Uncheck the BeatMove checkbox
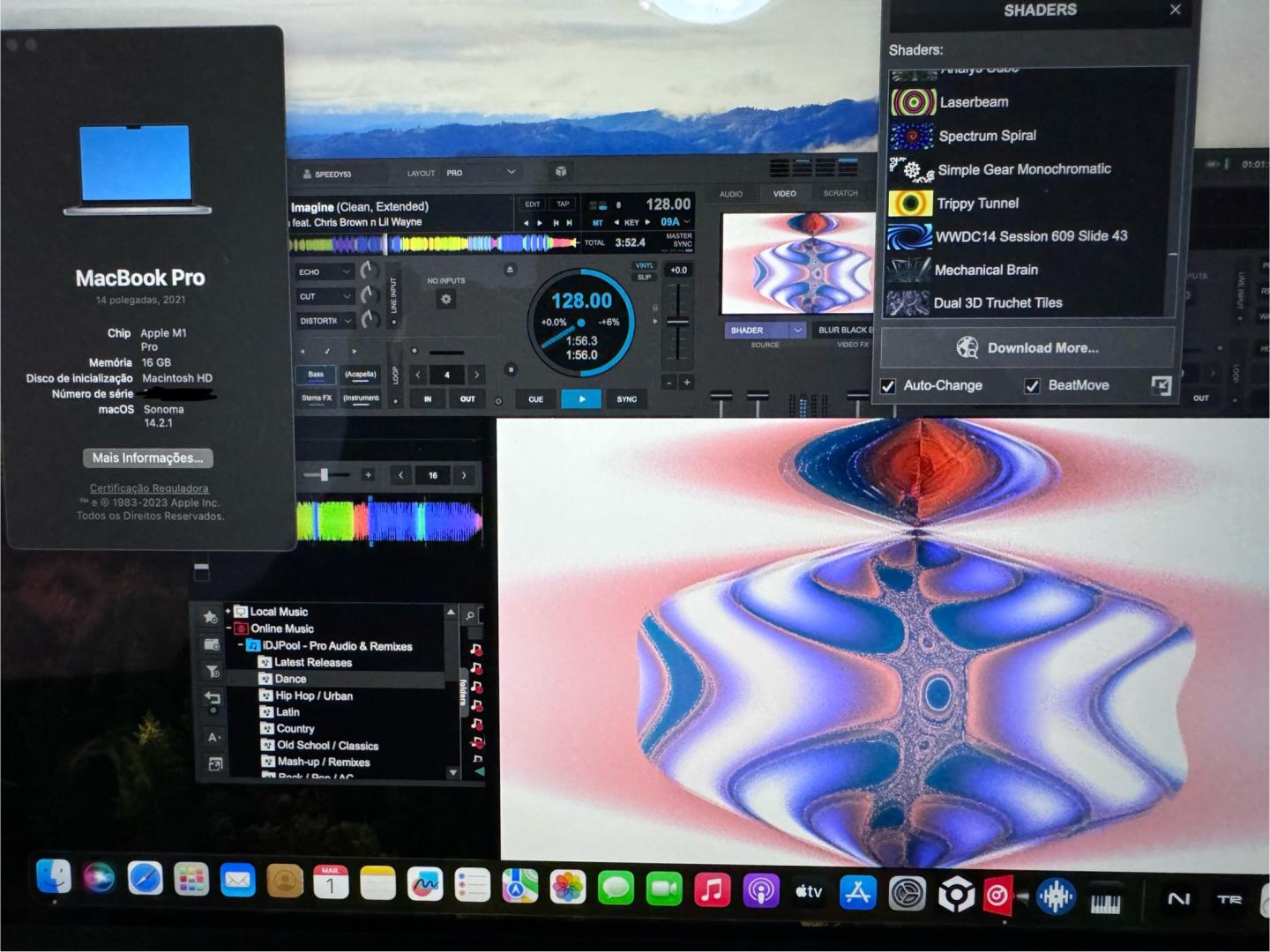The height and width of the screenshot is (952, 1270). point(1032,385)
